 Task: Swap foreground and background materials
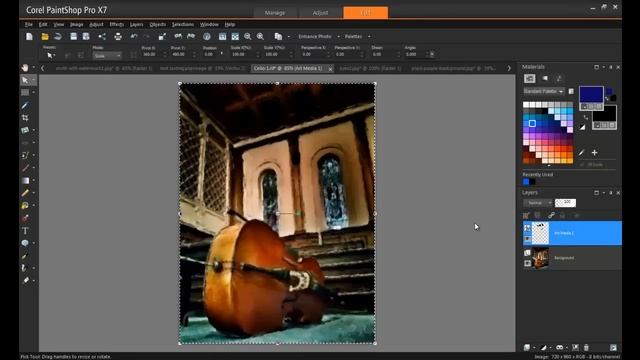(x=586, y=118)
